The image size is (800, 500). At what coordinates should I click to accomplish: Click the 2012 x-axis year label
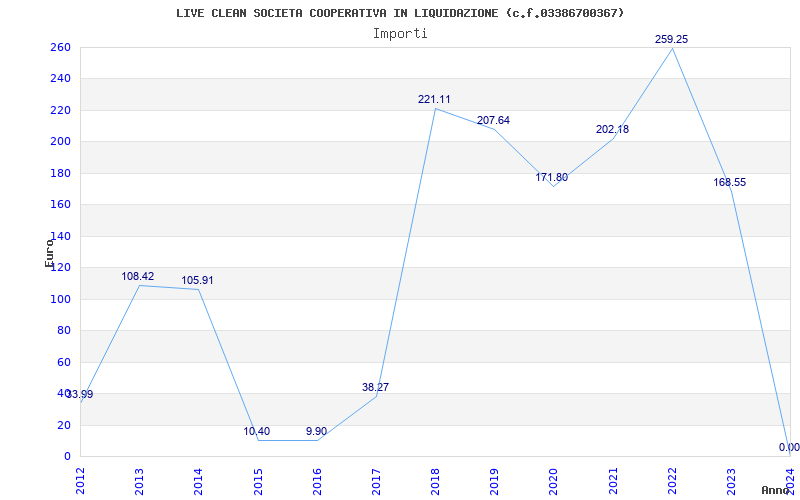tap(80, 481)
